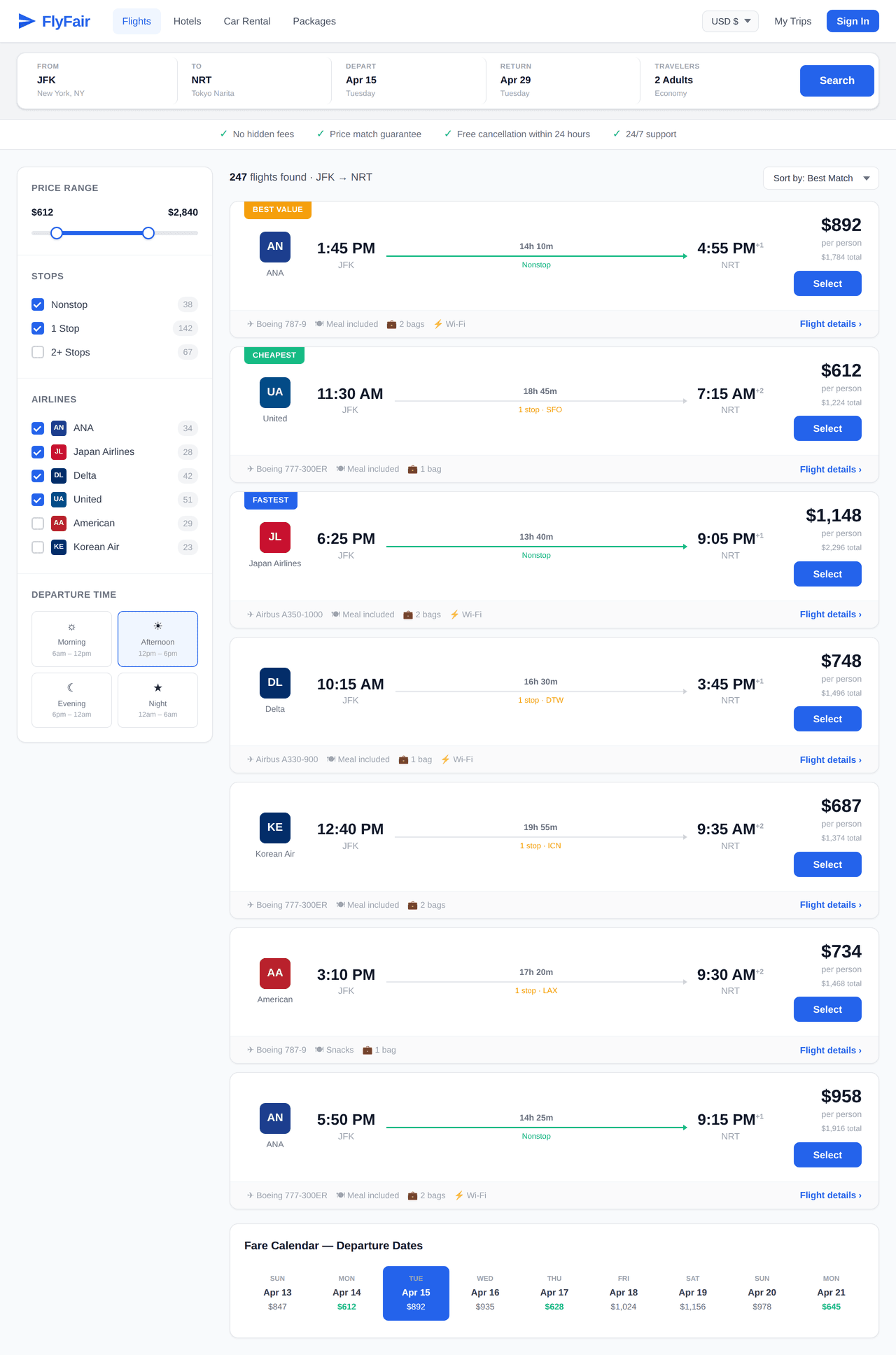This screenshot has width=896, height=1355.
Task: Expand Flight details for the $892 ANA flight
Action: (830, 324)
